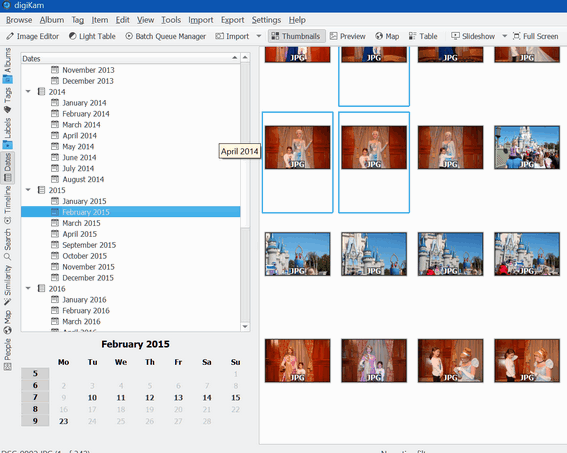
Task: Enter Full Screen mode
Action: coord(536,36)
